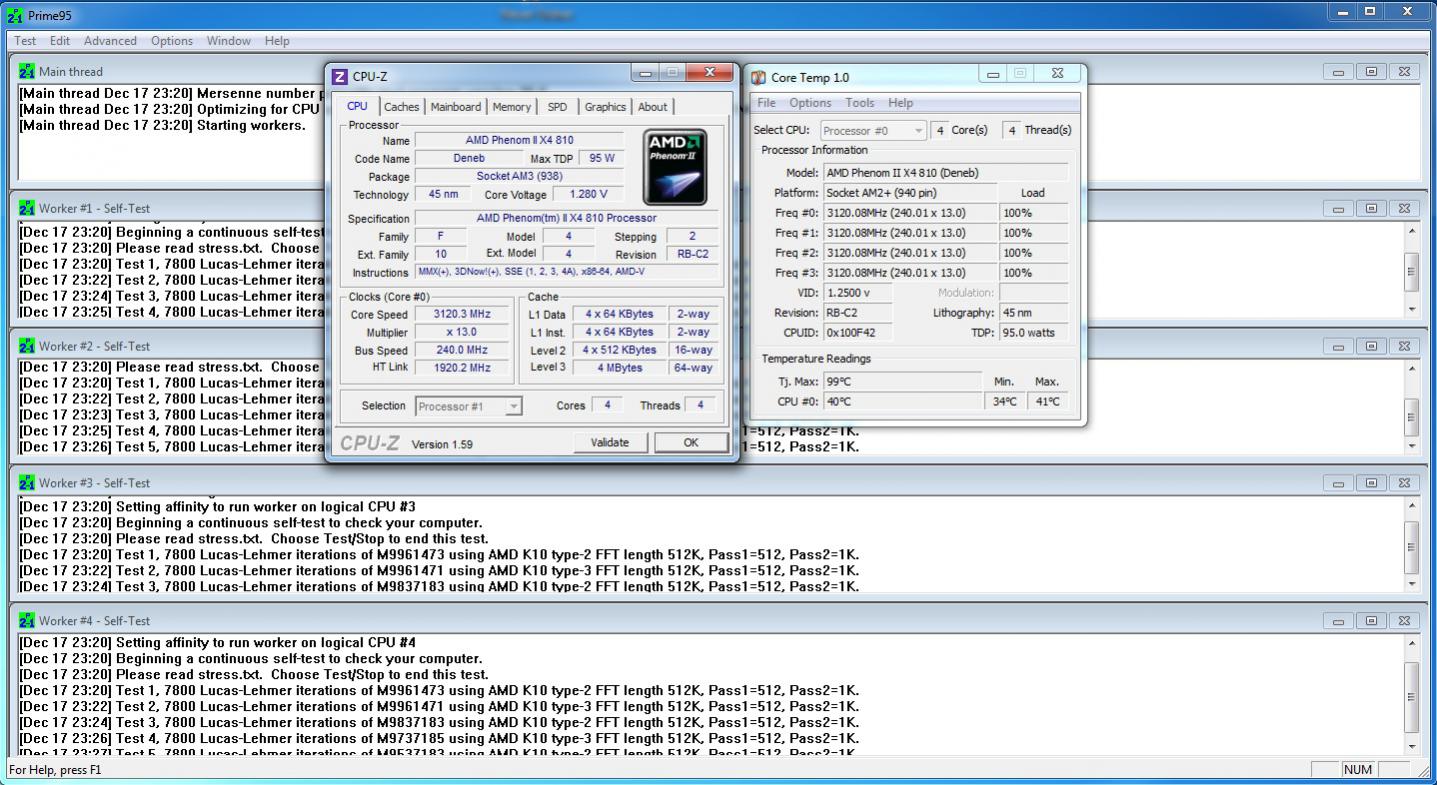Image resolution: width=1437 pixels, height=785 pixels.
Task: Switch to the Caches tab in CPU-Z
Action: click(401, 107)
